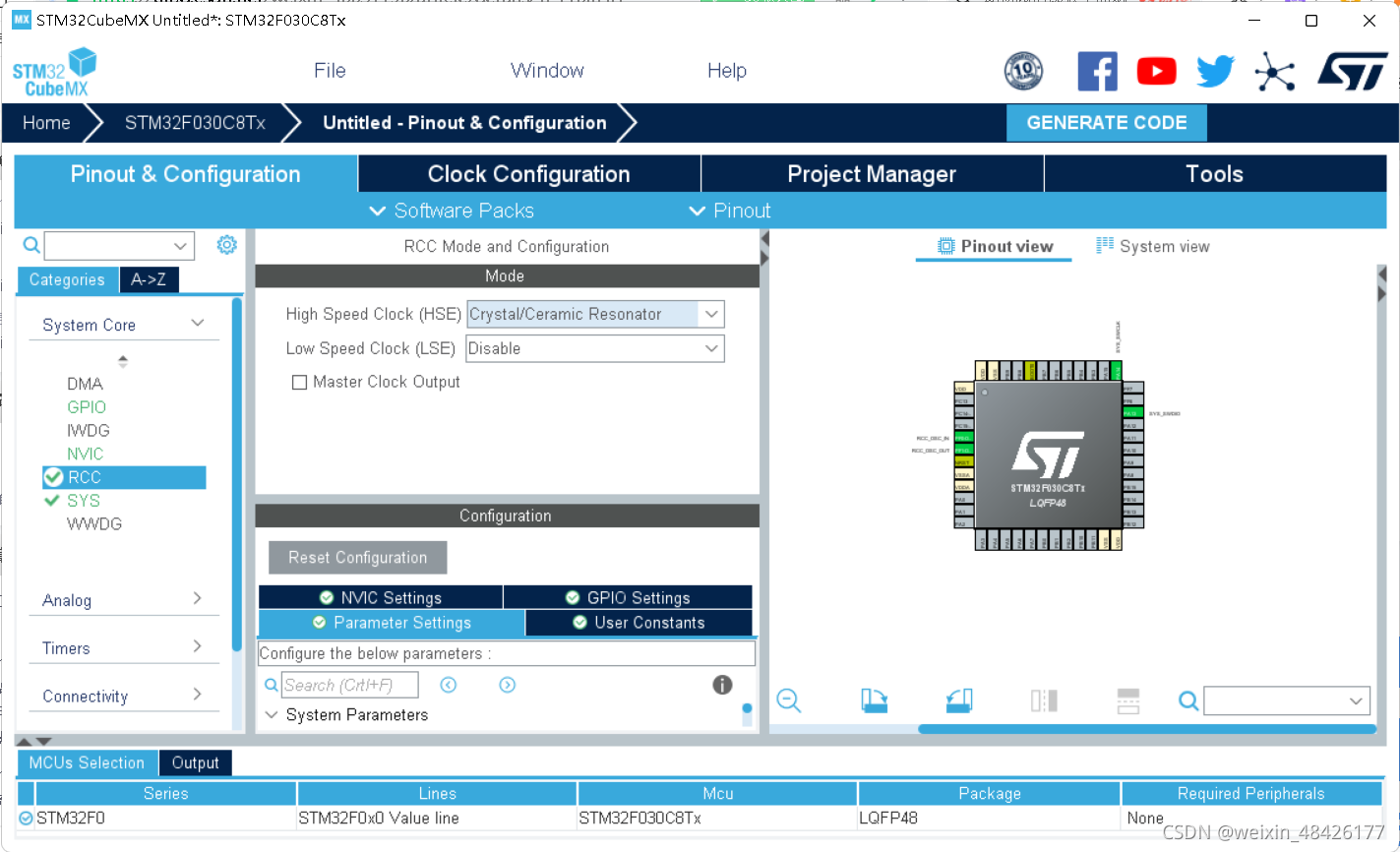Viewport: 1400px width, 852px height.
Task: Switch to Tools tab
Action: coord(1214,174)
